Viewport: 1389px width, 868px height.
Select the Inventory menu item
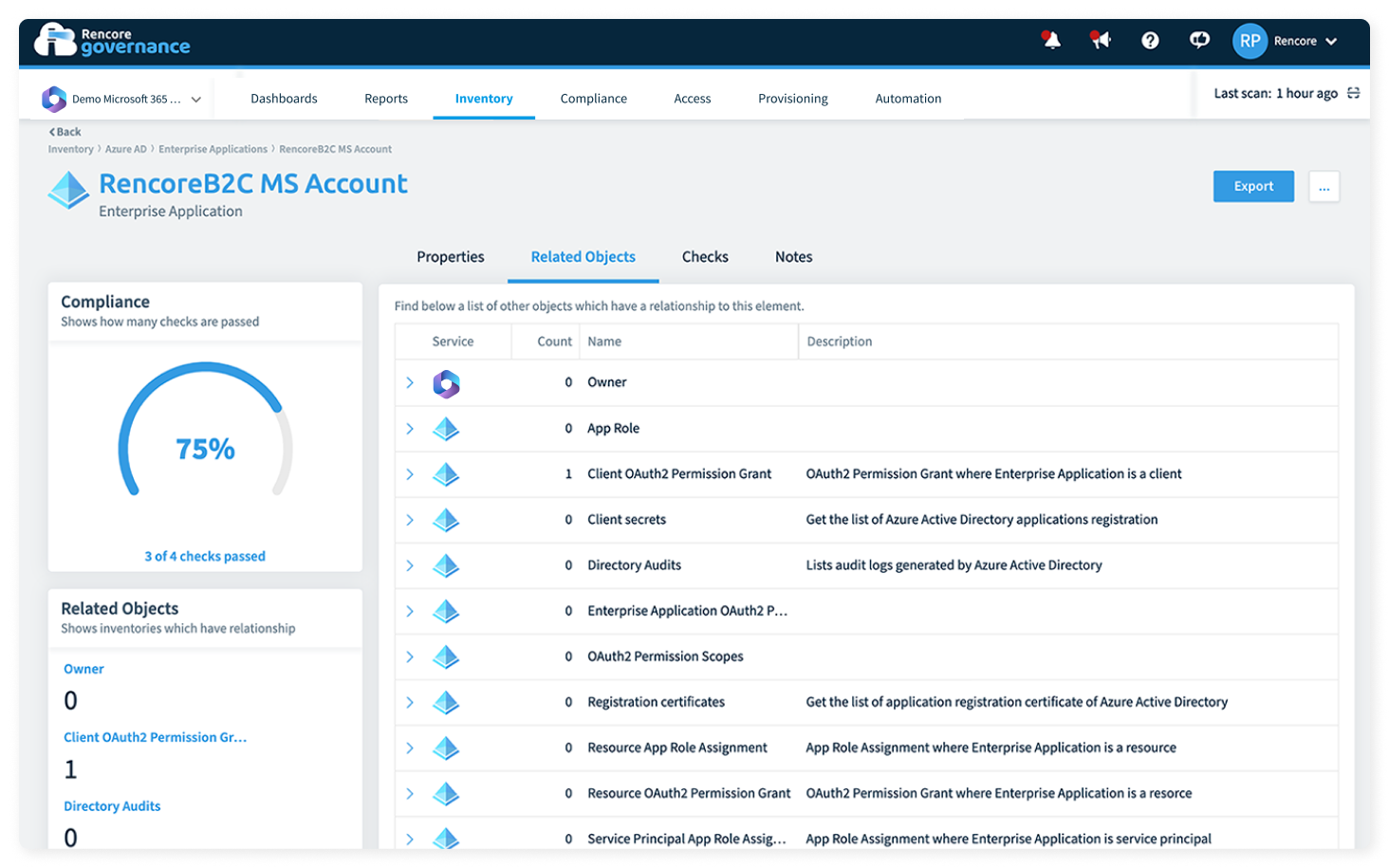484,99
